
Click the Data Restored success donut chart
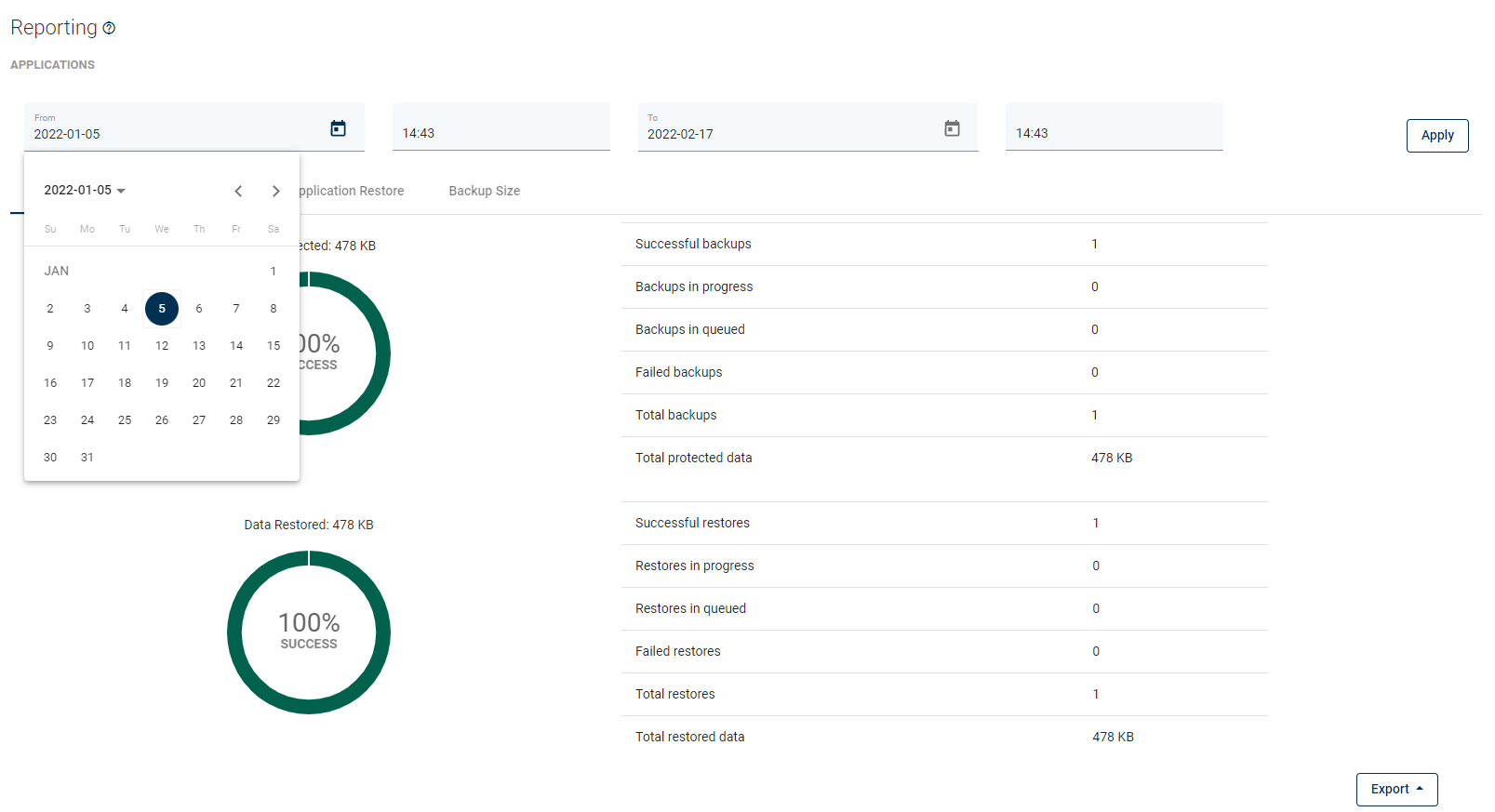[309, 632]
